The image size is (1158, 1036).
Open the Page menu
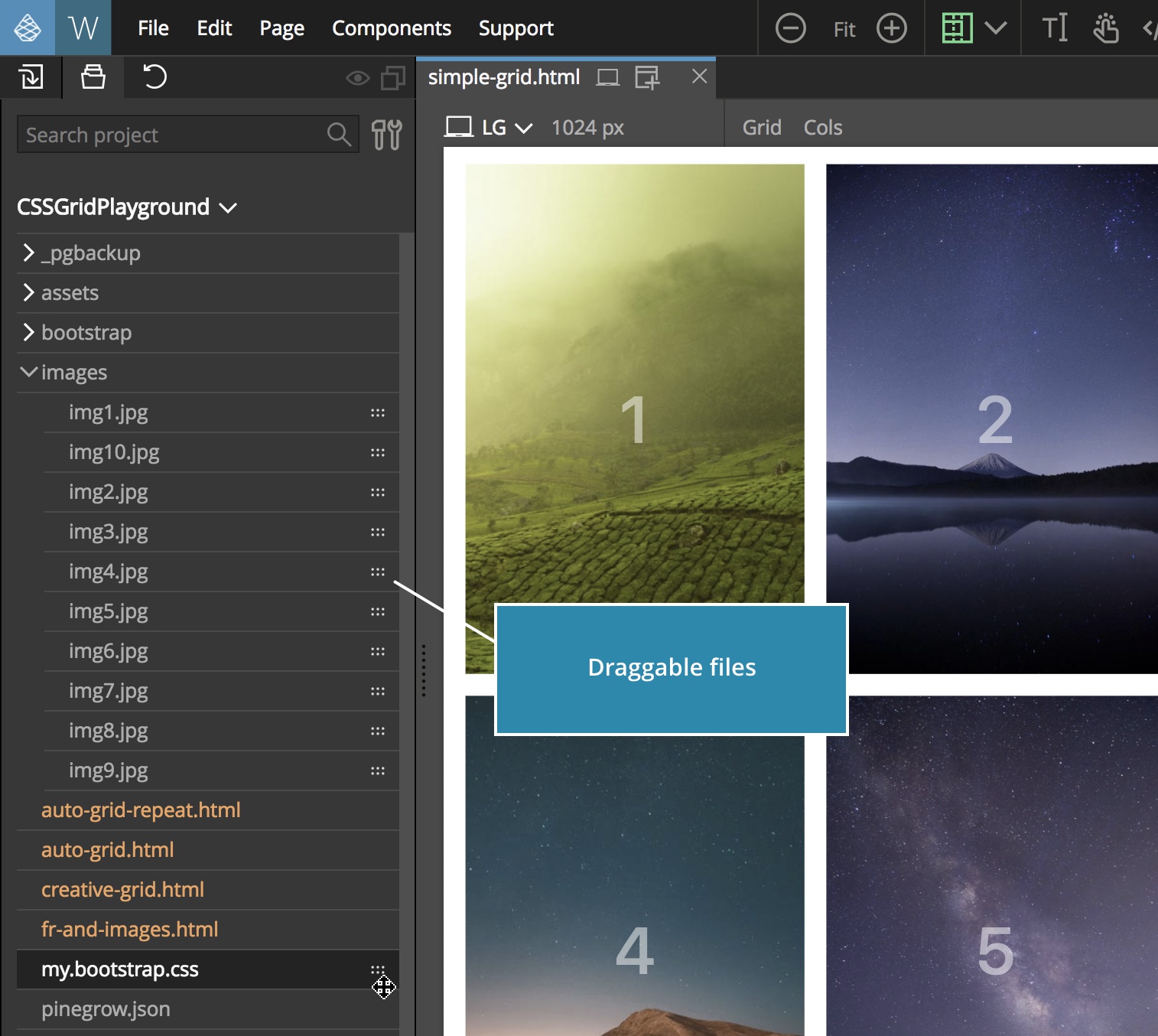click(281, 28)
